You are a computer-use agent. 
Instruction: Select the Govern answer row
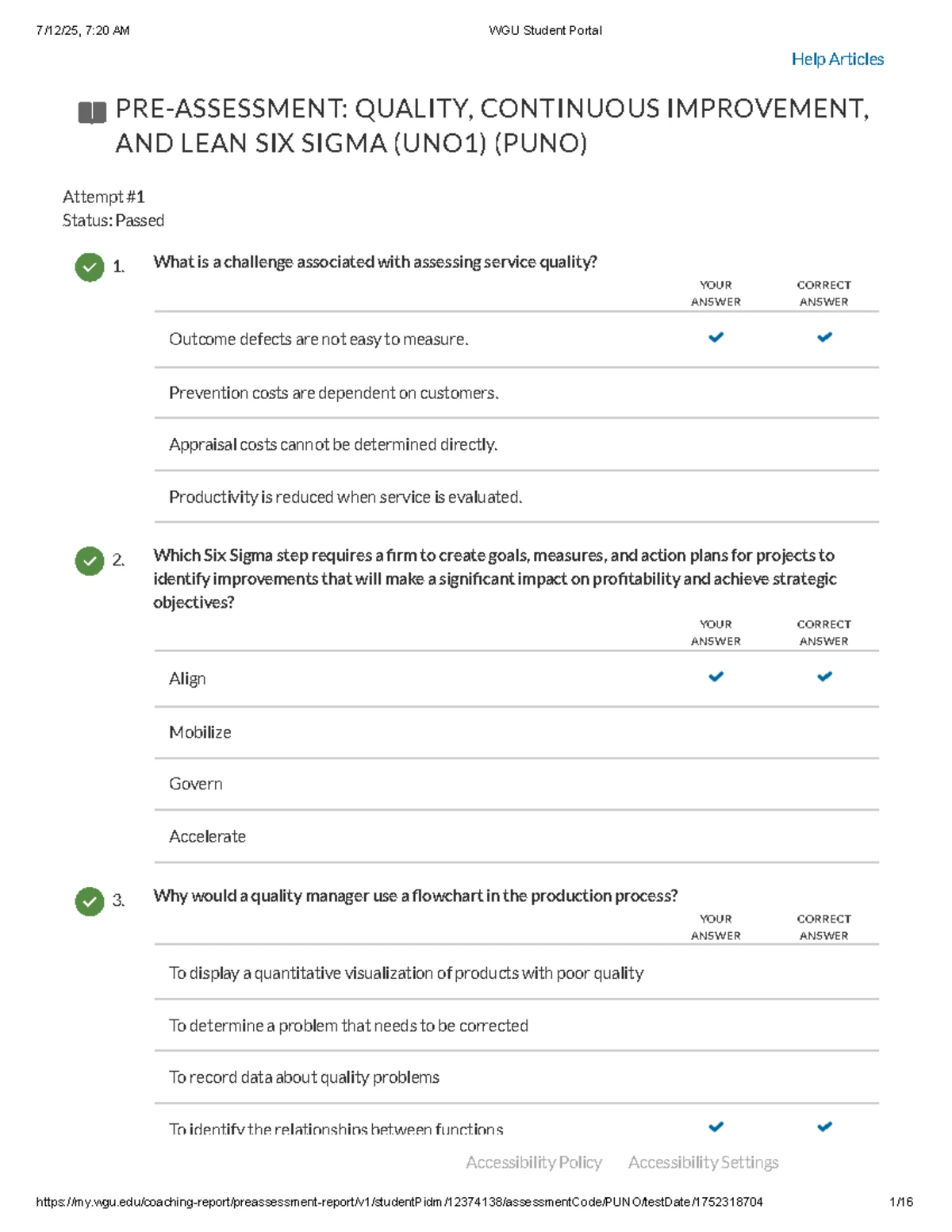coord(195,785)
